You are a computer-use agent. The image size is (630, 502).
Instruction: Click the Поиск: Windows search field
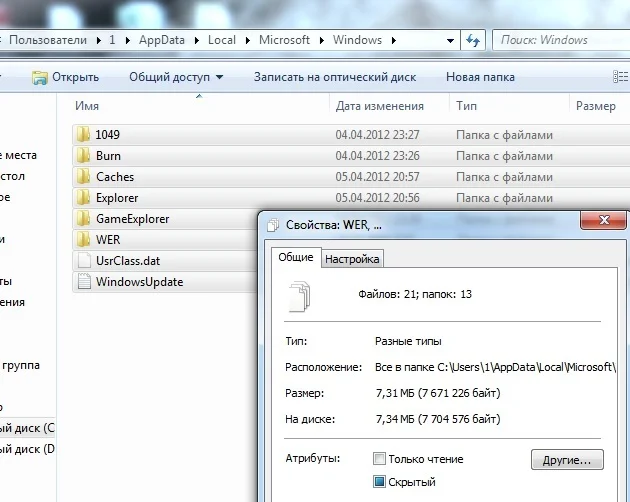561,40
